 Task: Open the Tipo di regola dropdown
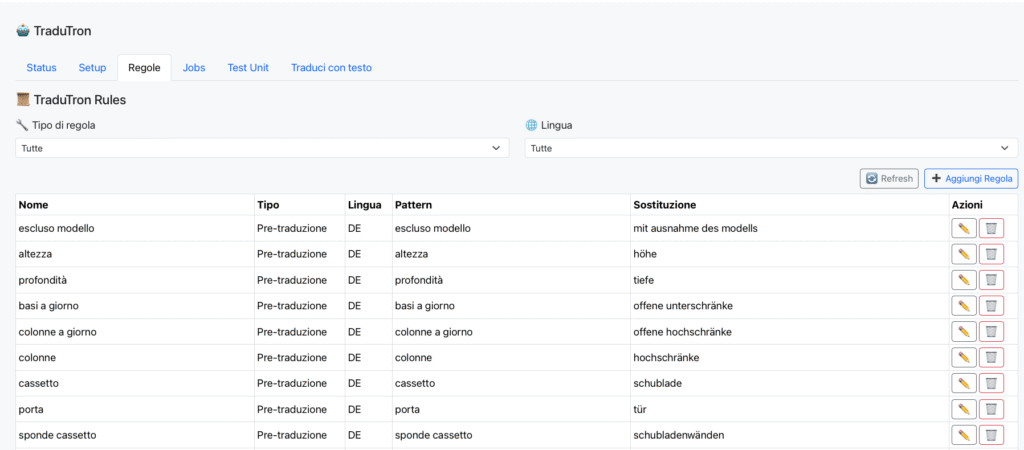tap(262, 148)
